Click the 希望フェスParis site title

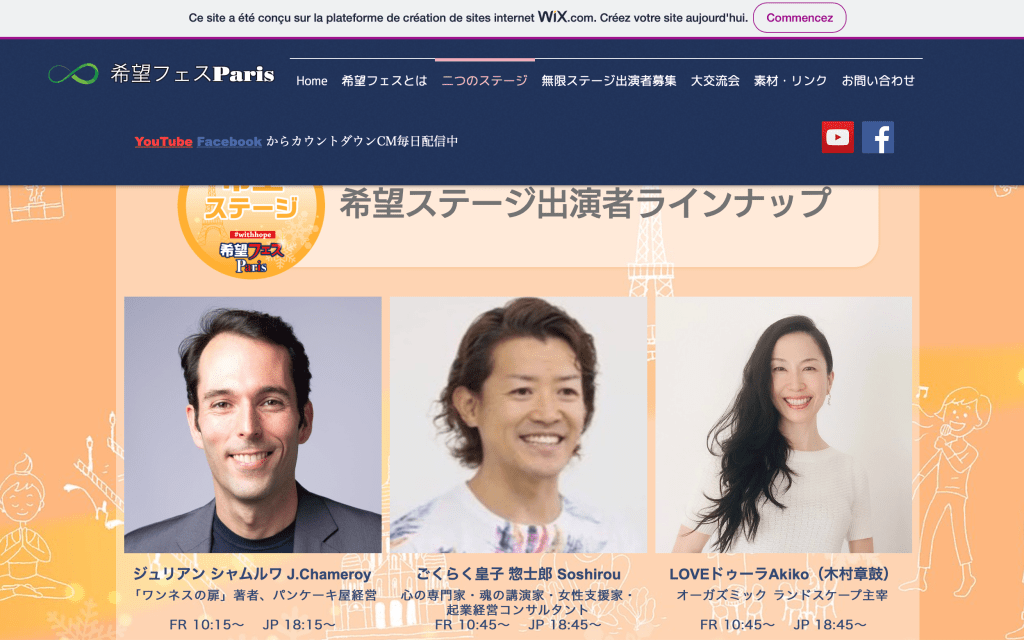[192, 74]
